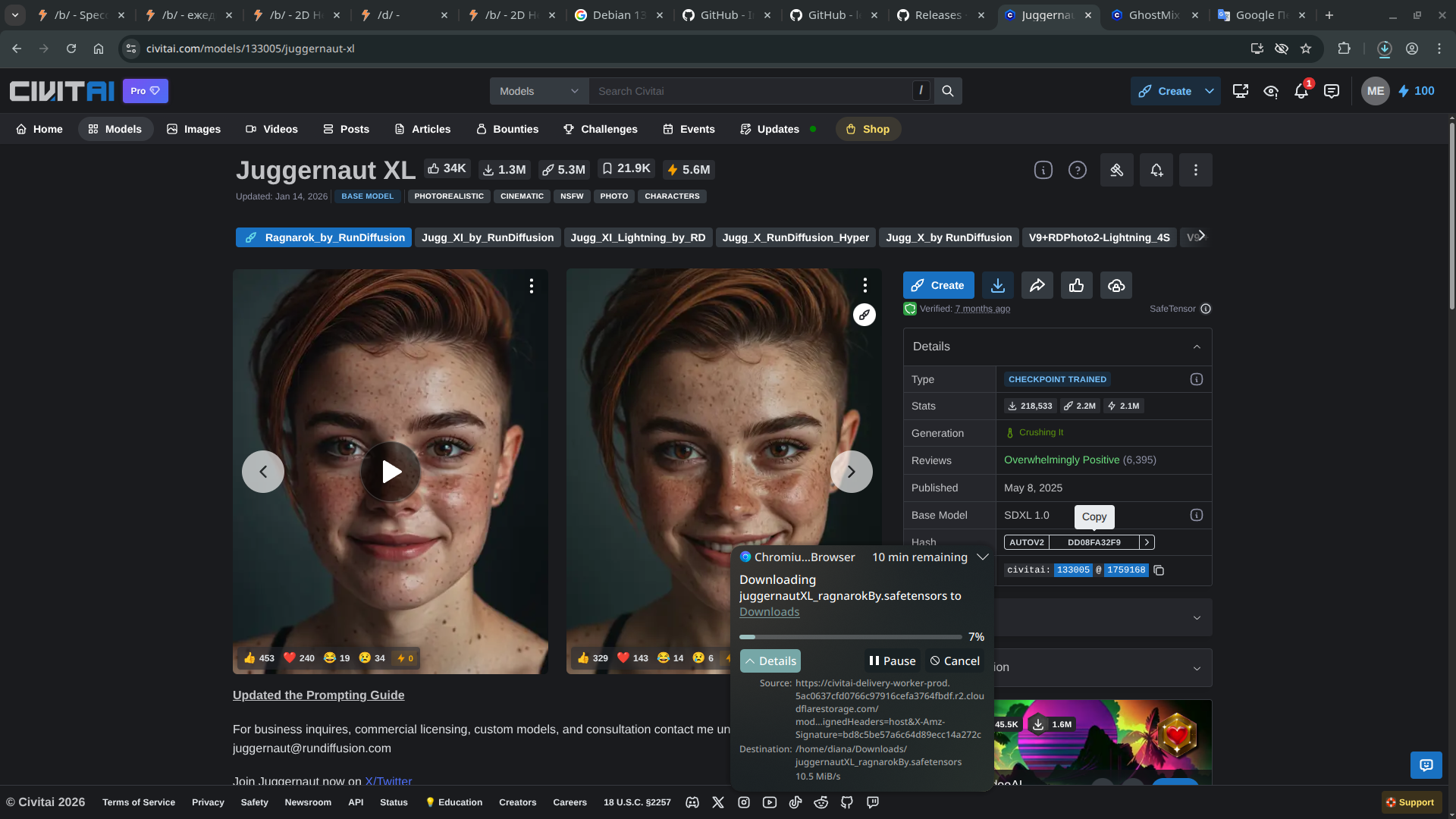Open the Models search category dropdown
1456x819 pixels.
tap(539, 91)
